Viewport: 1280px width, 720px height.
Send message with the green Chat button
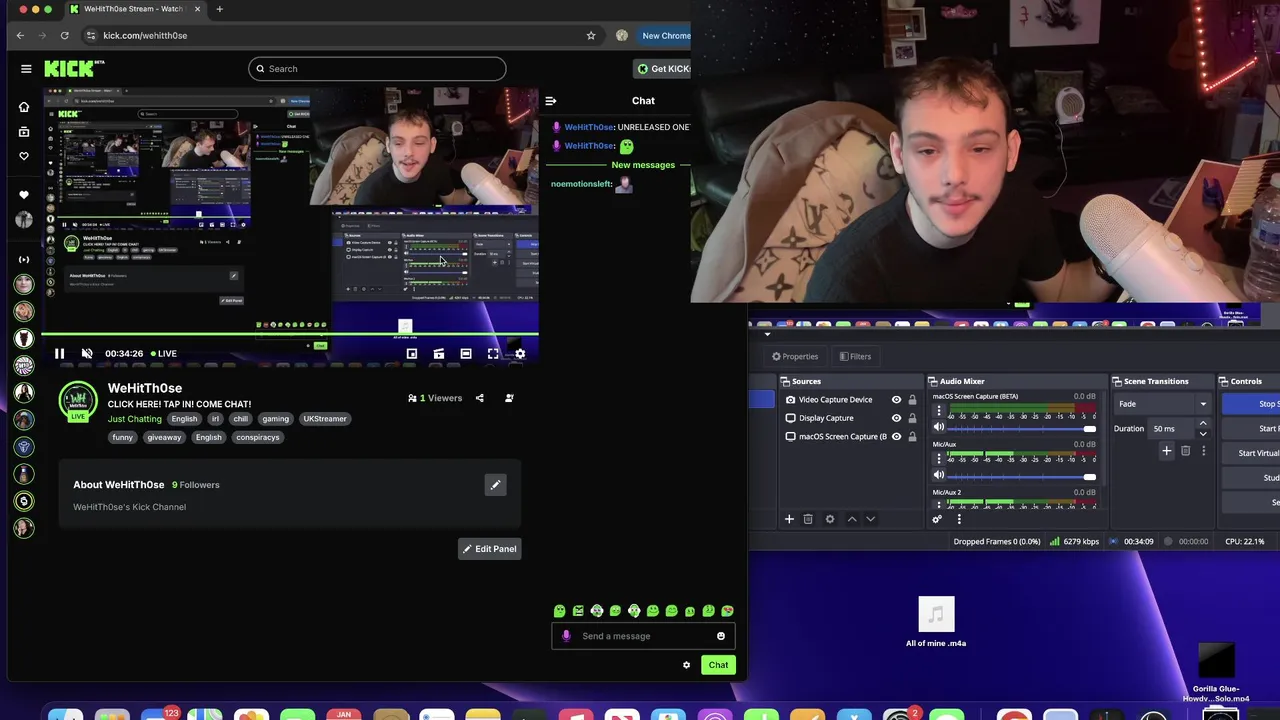(x=718, y=665)
